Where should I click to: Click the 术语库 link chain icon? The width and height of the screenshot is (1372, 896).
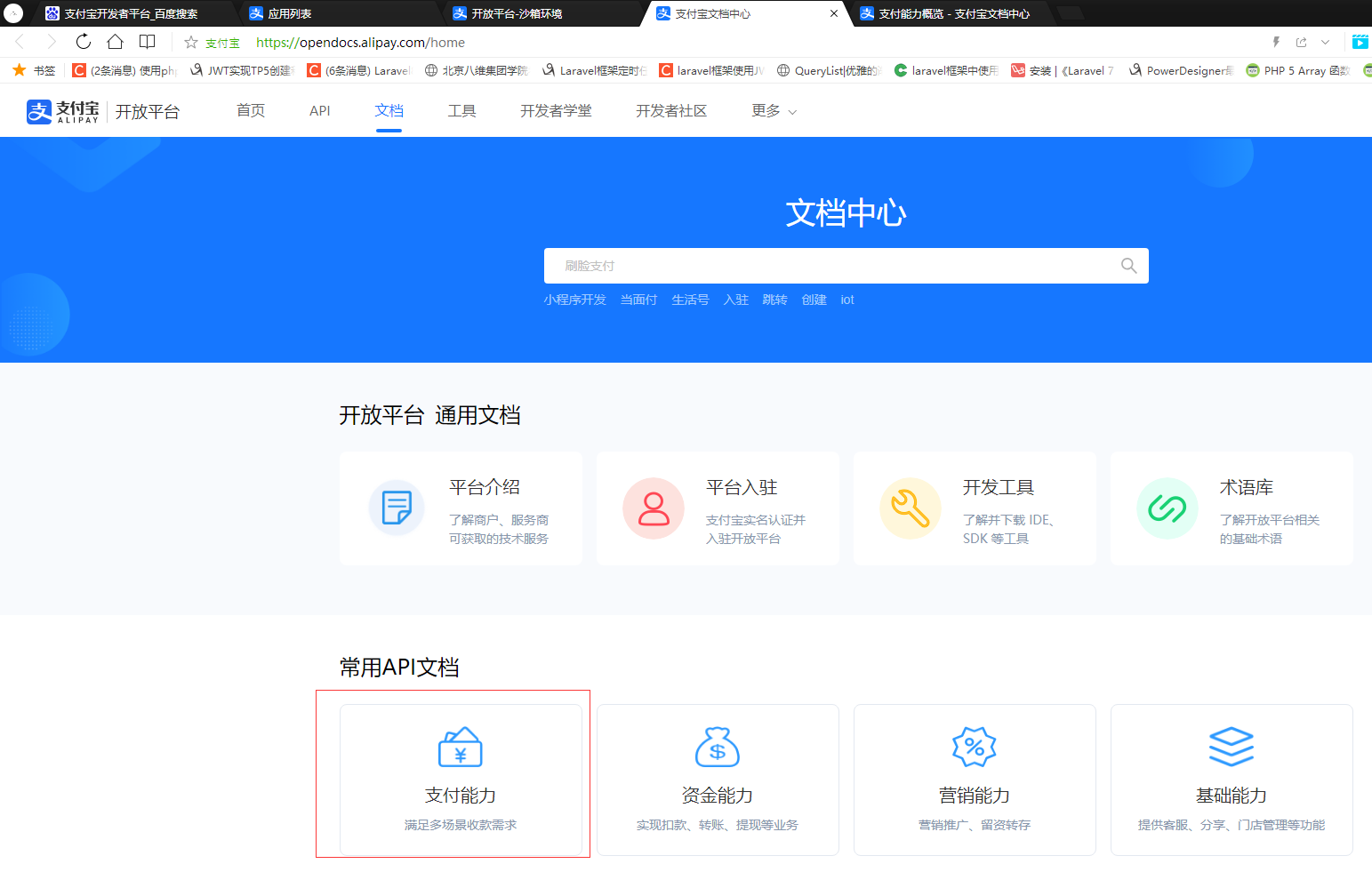click(x=1167, y=508)
